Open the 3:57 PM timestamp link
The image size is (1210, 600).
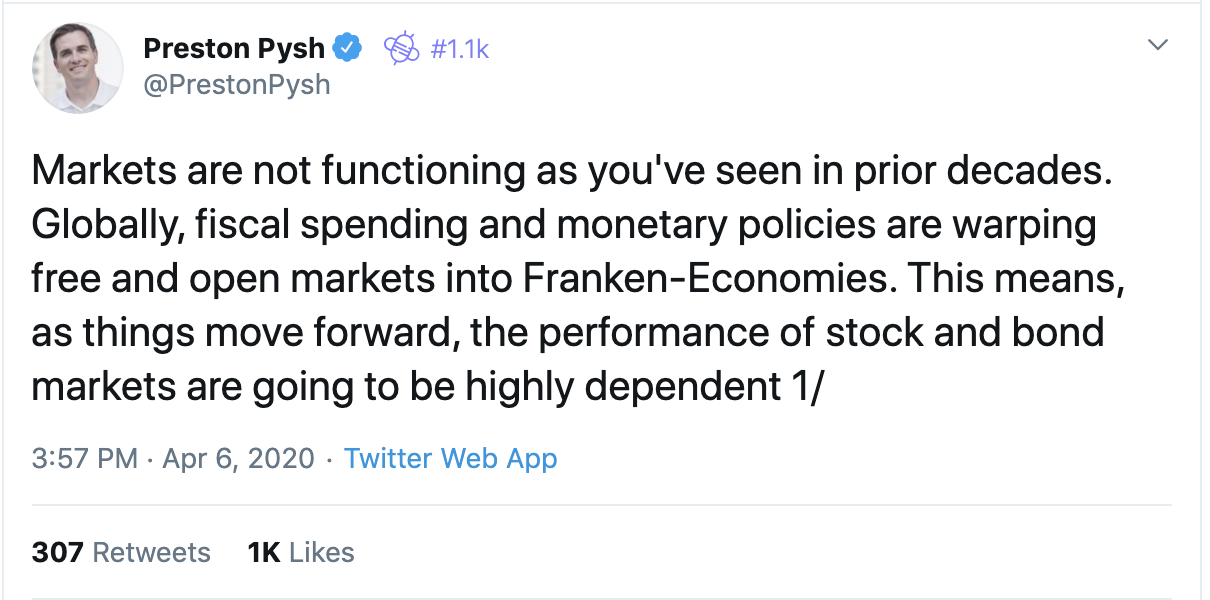(x=85, y=459)
